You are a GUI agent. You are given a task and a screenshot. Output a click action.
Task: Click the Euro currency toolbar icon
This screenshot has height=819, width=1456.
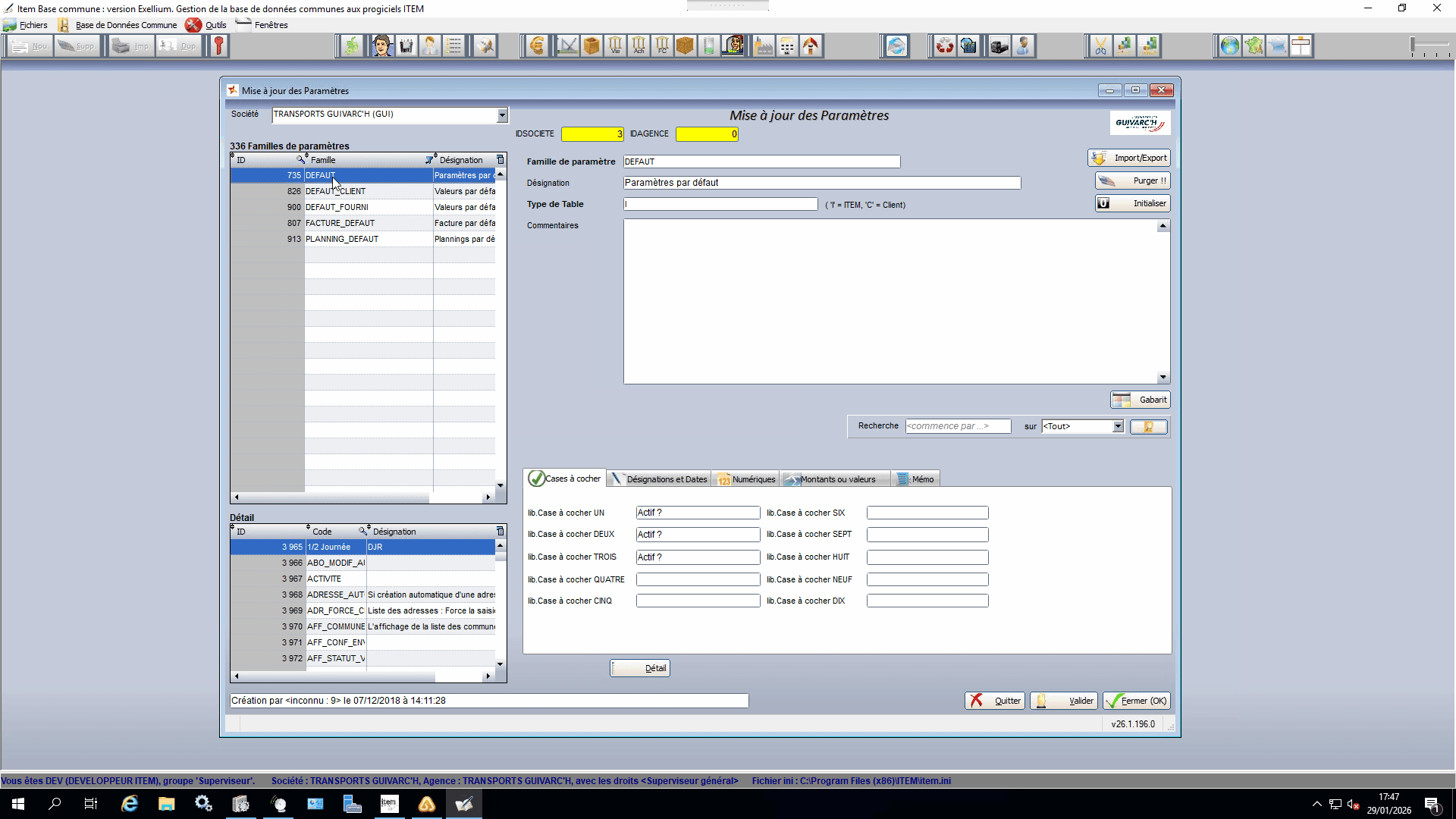coord(538,46)
